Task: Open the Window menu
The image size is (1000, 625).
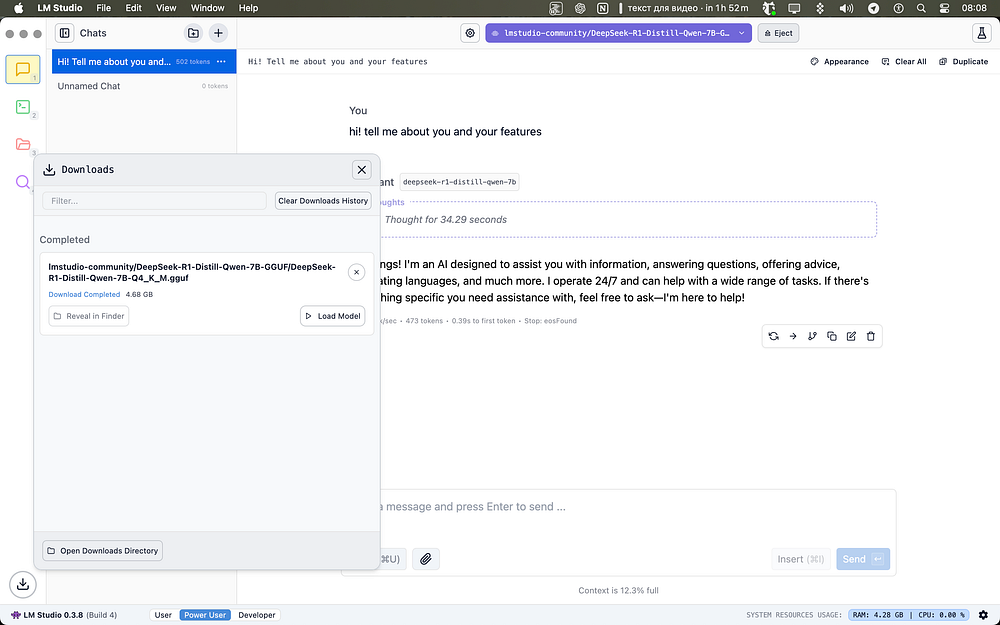Action: (207, 8)
